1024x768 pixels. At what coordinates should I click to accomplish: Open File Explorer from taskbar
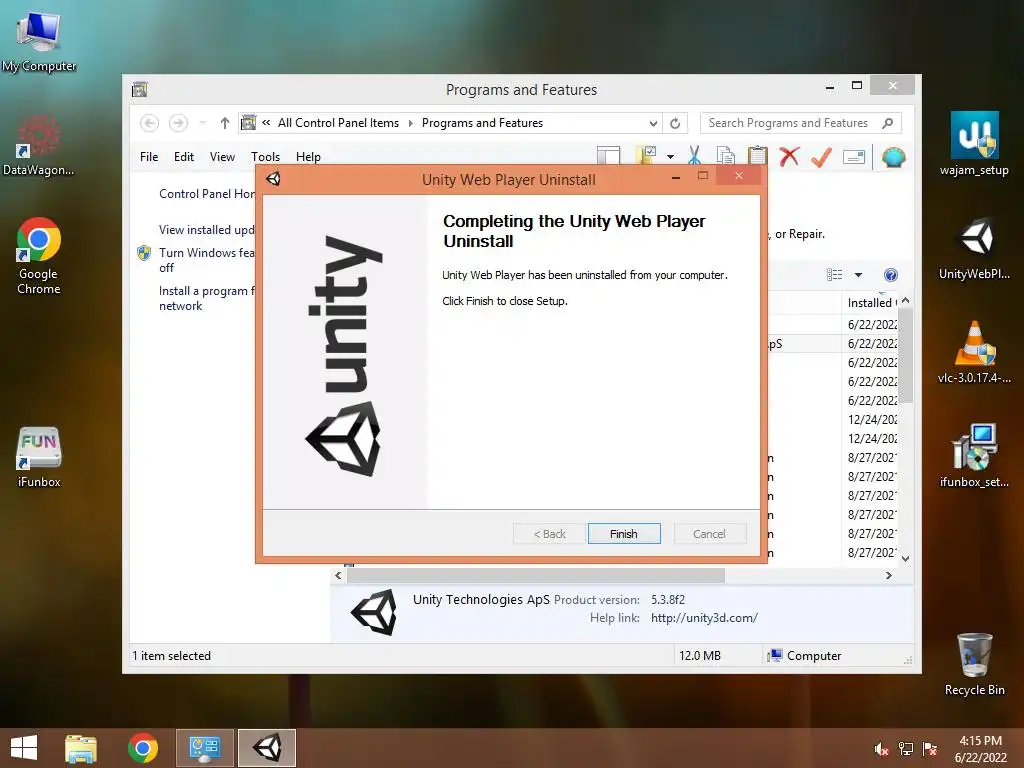point(81,748)
